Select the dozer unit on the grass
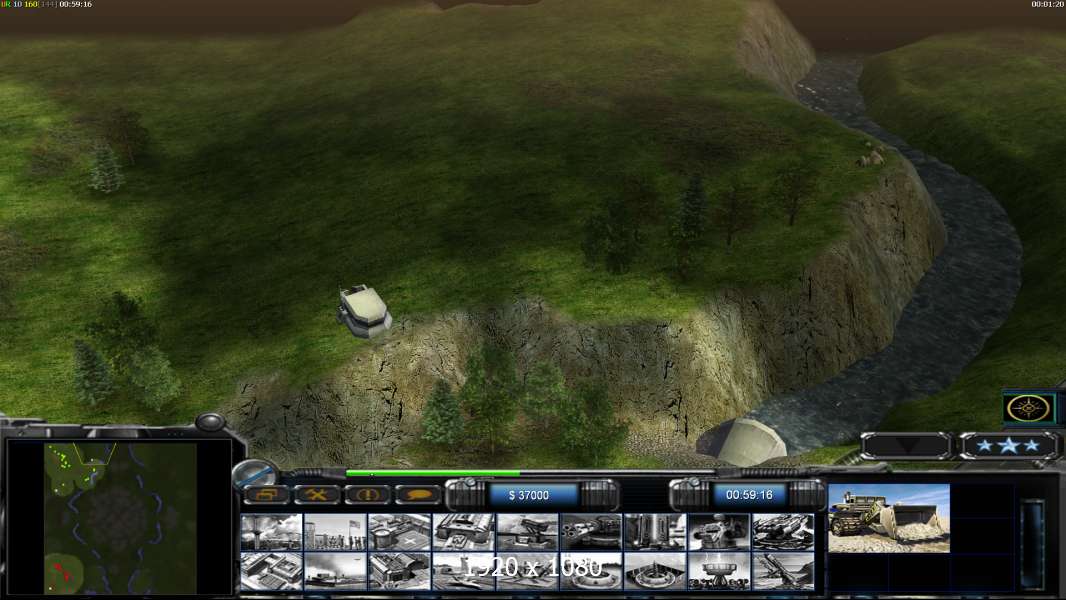This screenshot has width=1066, height=600. pos(364,311)
